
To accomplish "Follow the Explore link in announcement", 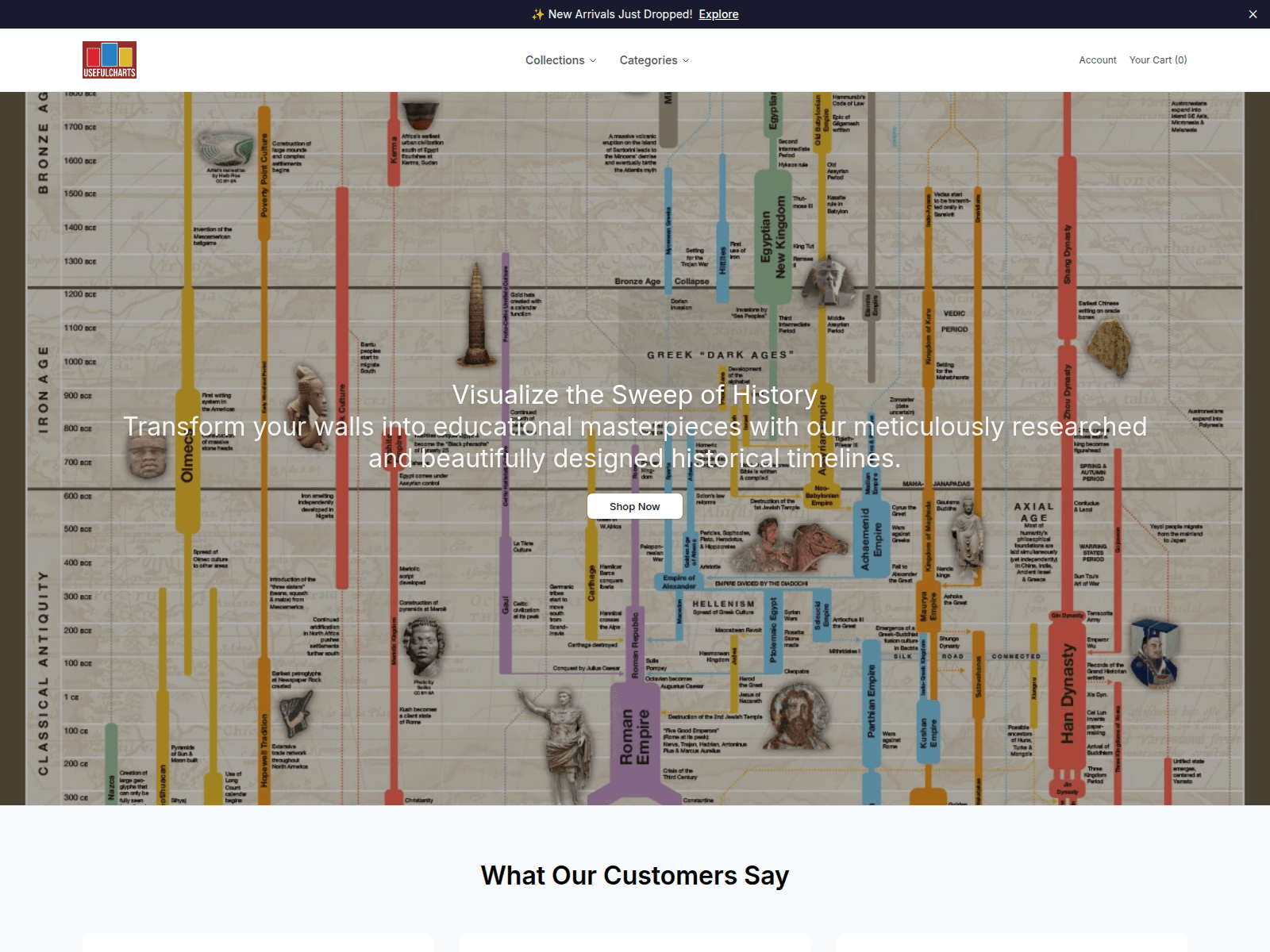I will click(718, 14).
